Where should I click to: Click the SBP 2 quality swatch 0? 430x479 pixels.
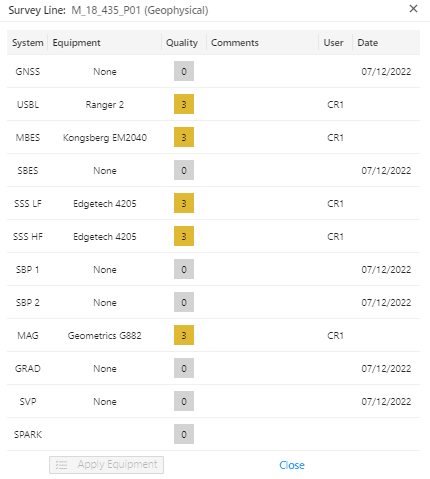[184, 302]
